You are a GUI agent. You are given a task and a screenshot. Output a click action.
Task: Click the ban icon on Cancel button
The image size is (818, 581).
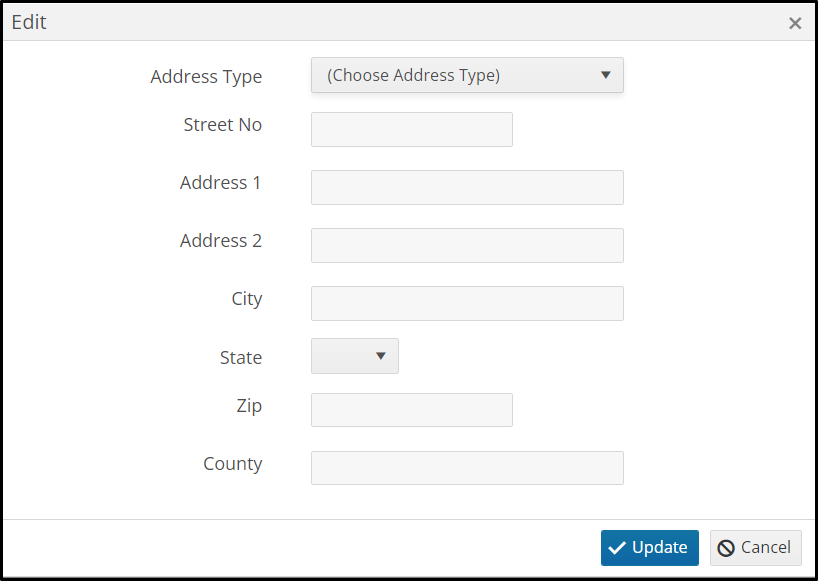[726, 548]
